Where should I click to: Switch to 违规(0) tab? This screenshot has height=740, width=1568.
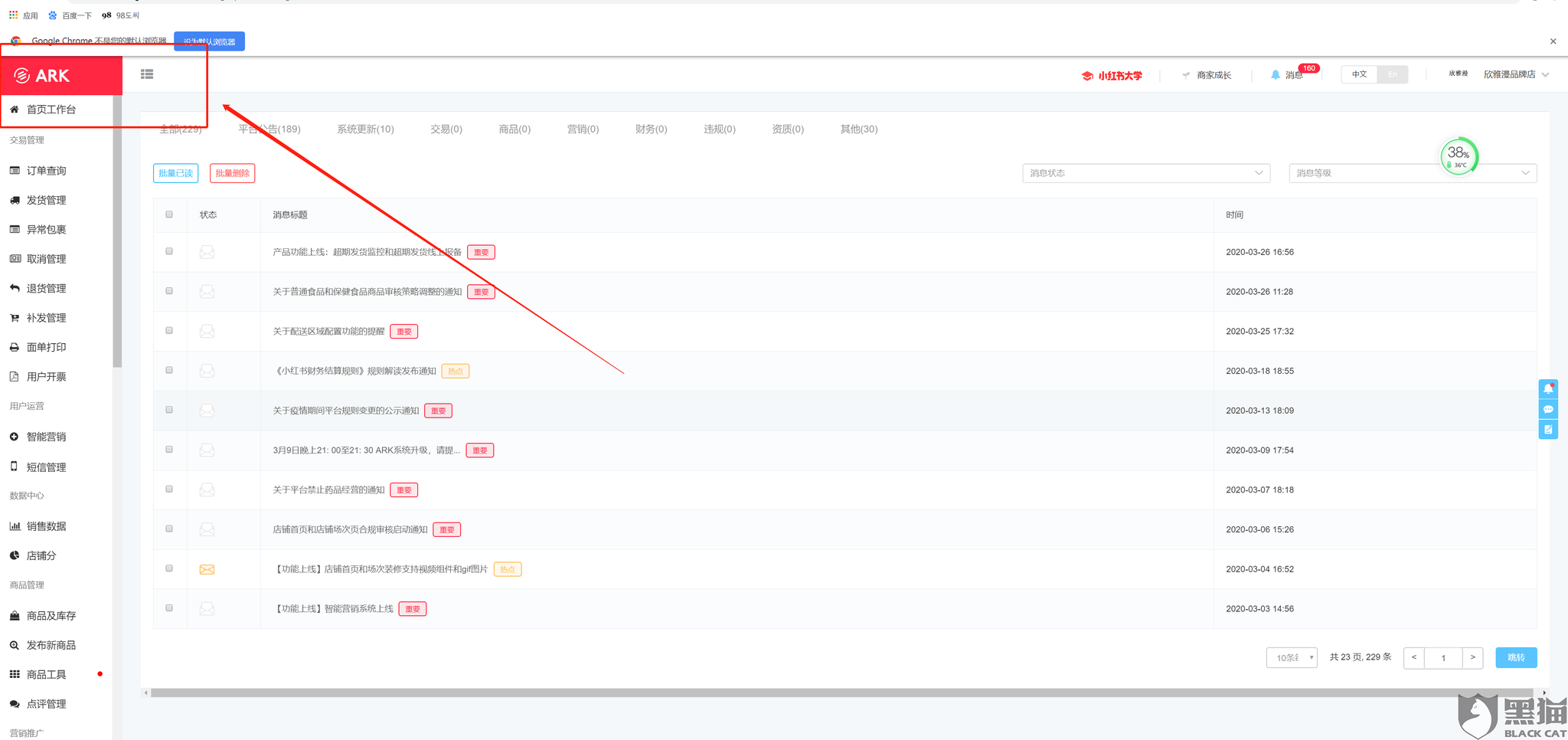click(720, 129)
